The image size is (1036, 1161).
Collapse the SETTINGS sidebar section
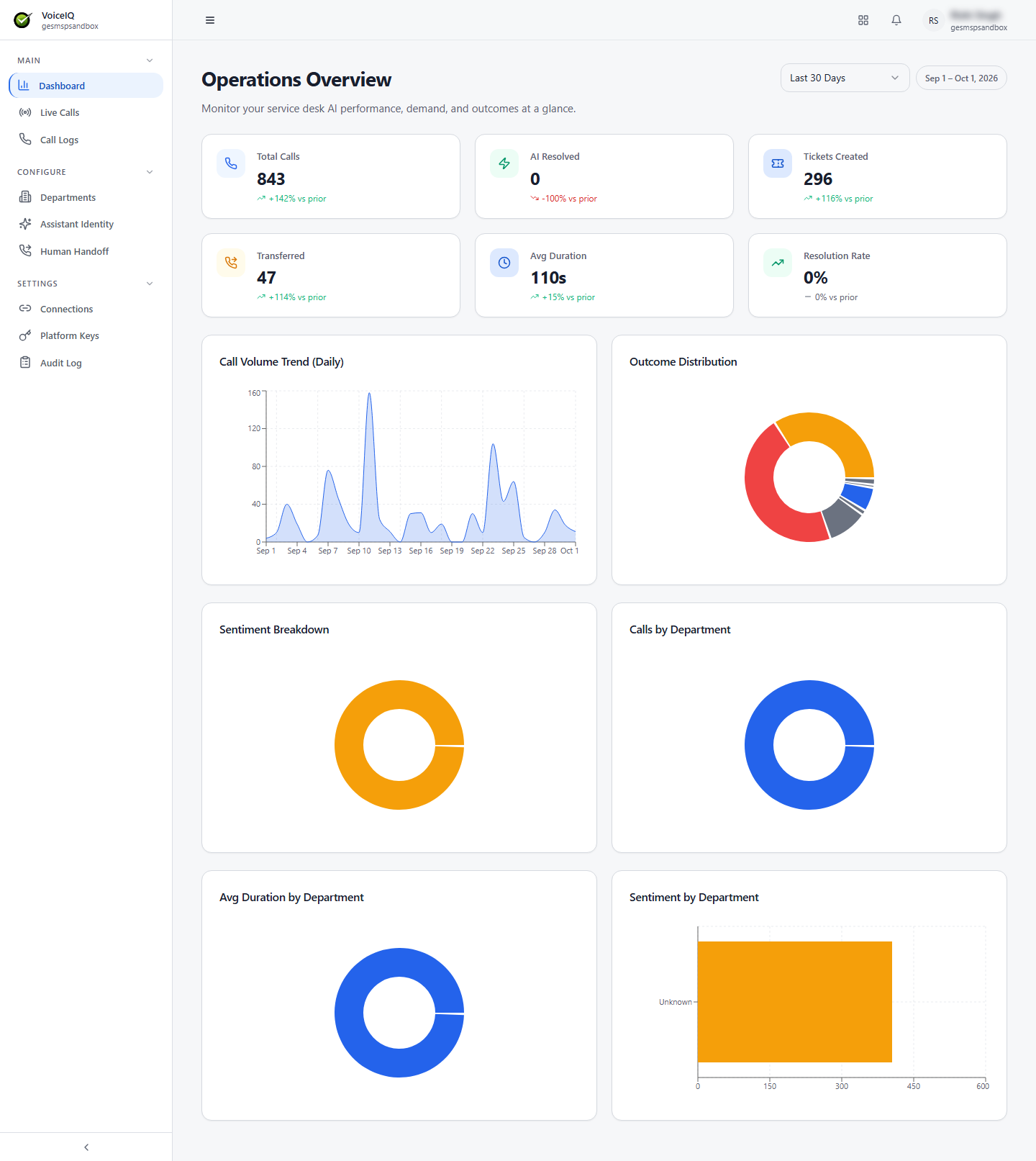150,284
